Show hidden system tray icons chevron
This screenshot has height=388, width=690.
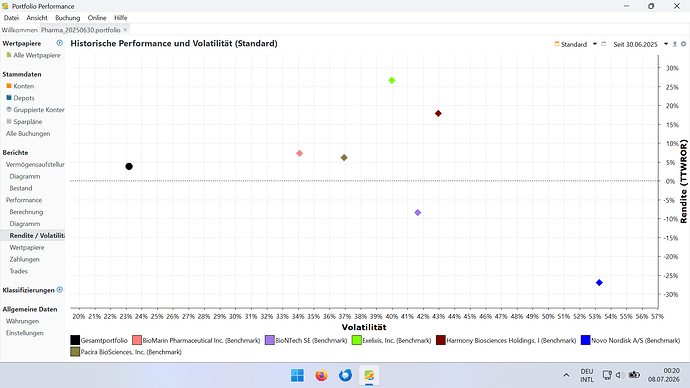(x=566, y=375)
